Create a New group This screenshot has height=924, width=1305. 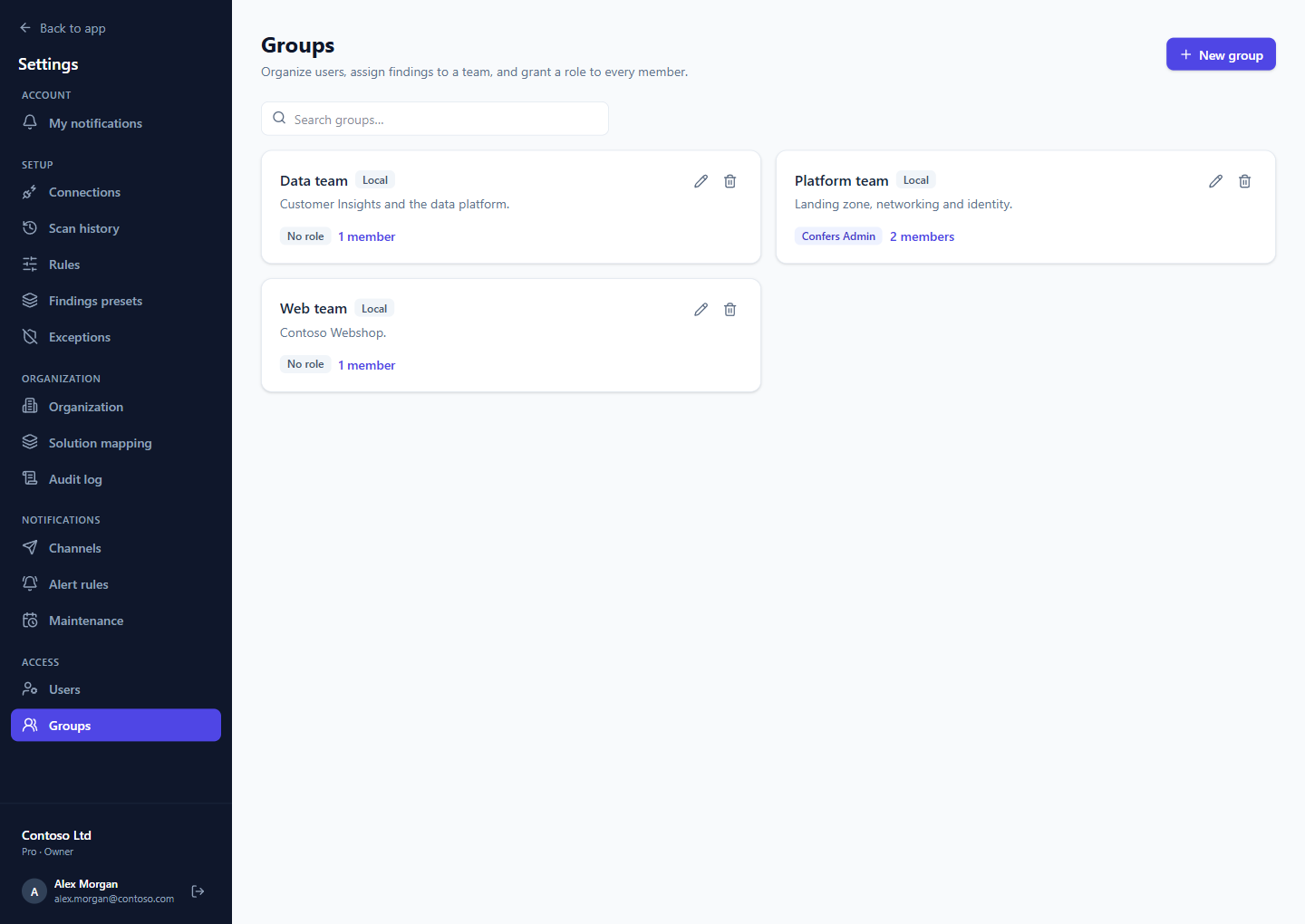(1221, 54)
